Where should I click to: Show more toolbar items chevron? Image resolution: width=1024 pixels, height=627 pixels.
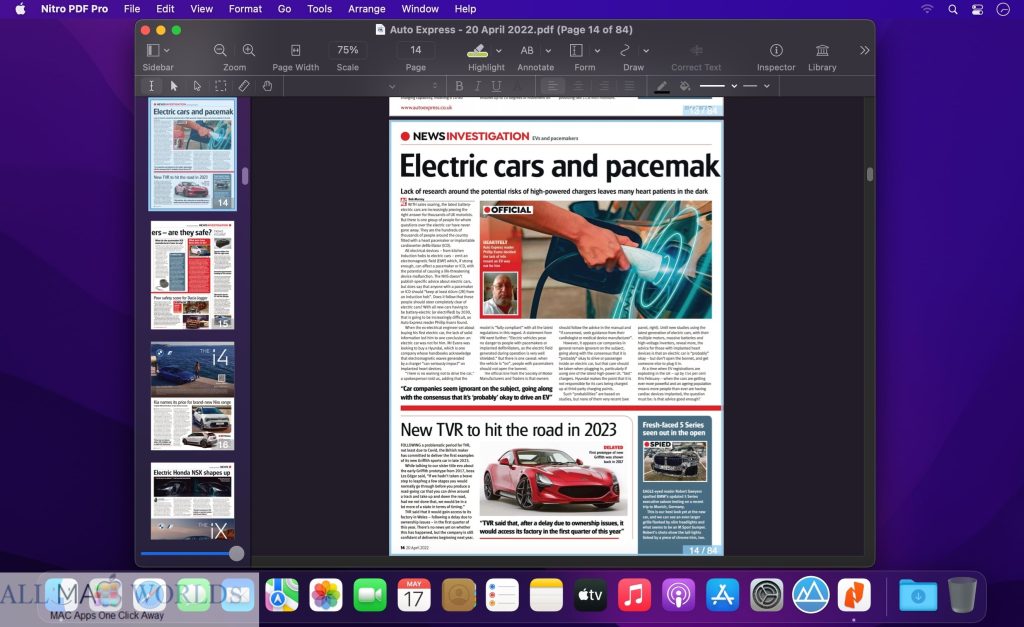865,50
